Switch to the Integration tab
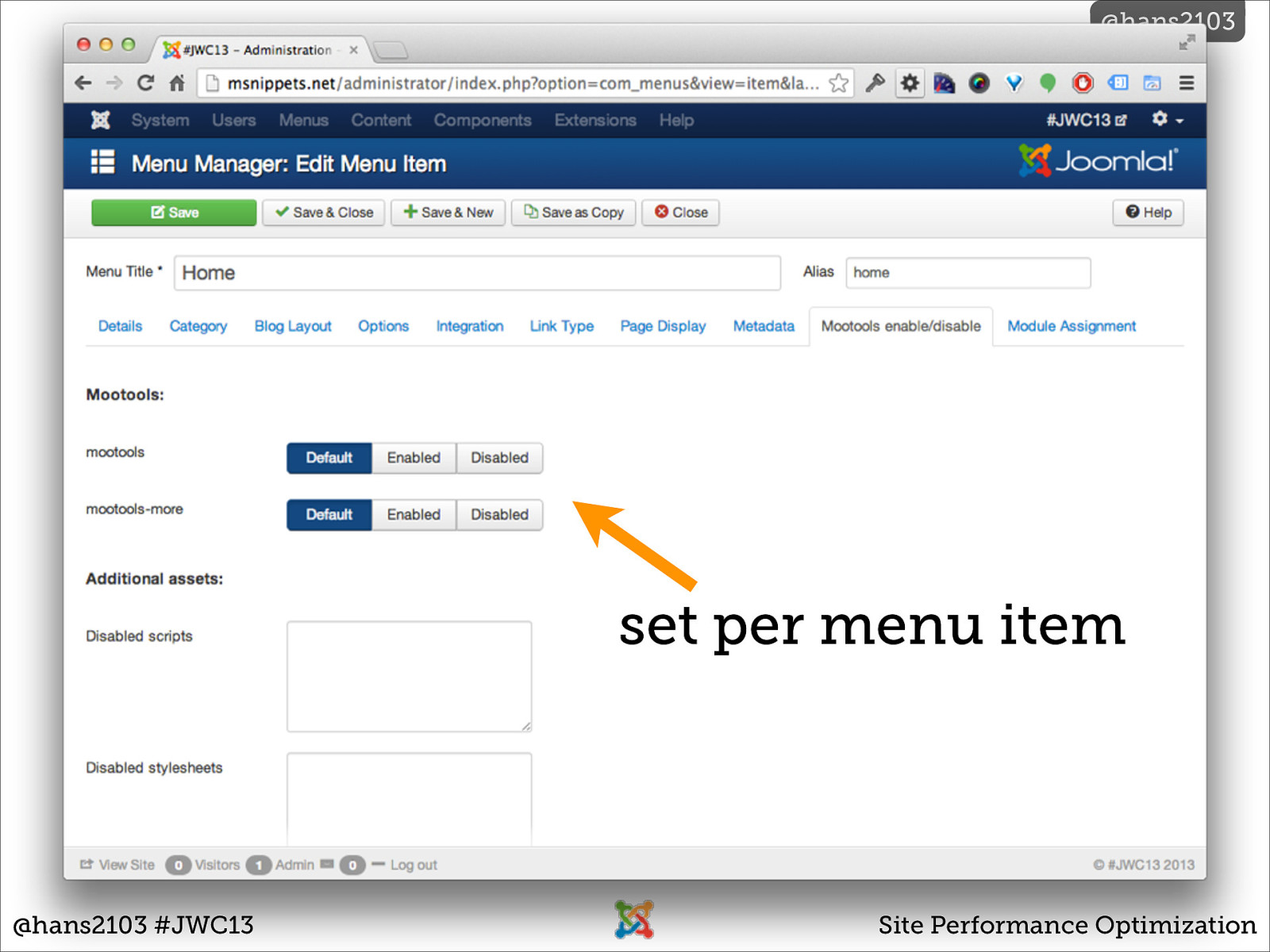The width and height of the screenshot is (1270, 952). click(x=470, y=326)
